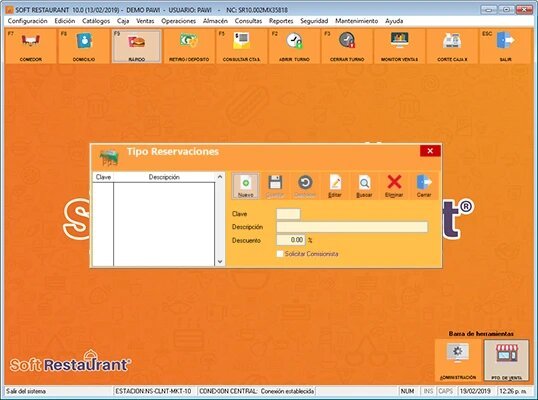This screenshot has height=400, width=538.
Task: Close the Tipo Reservaciones dialog
Action: coord(430,151)
